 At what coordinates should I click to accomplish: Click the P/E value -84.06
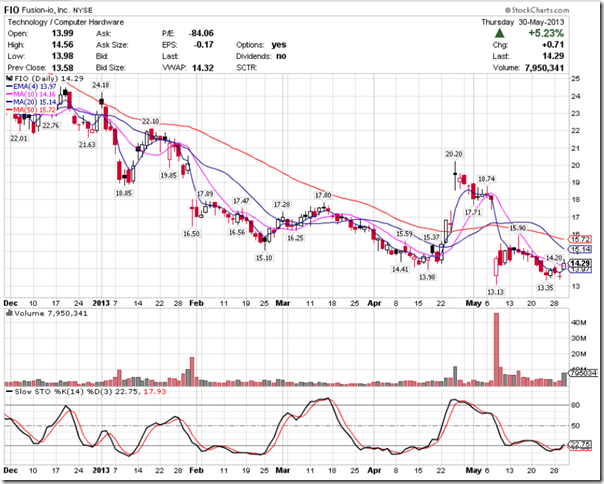click(201, 33)
